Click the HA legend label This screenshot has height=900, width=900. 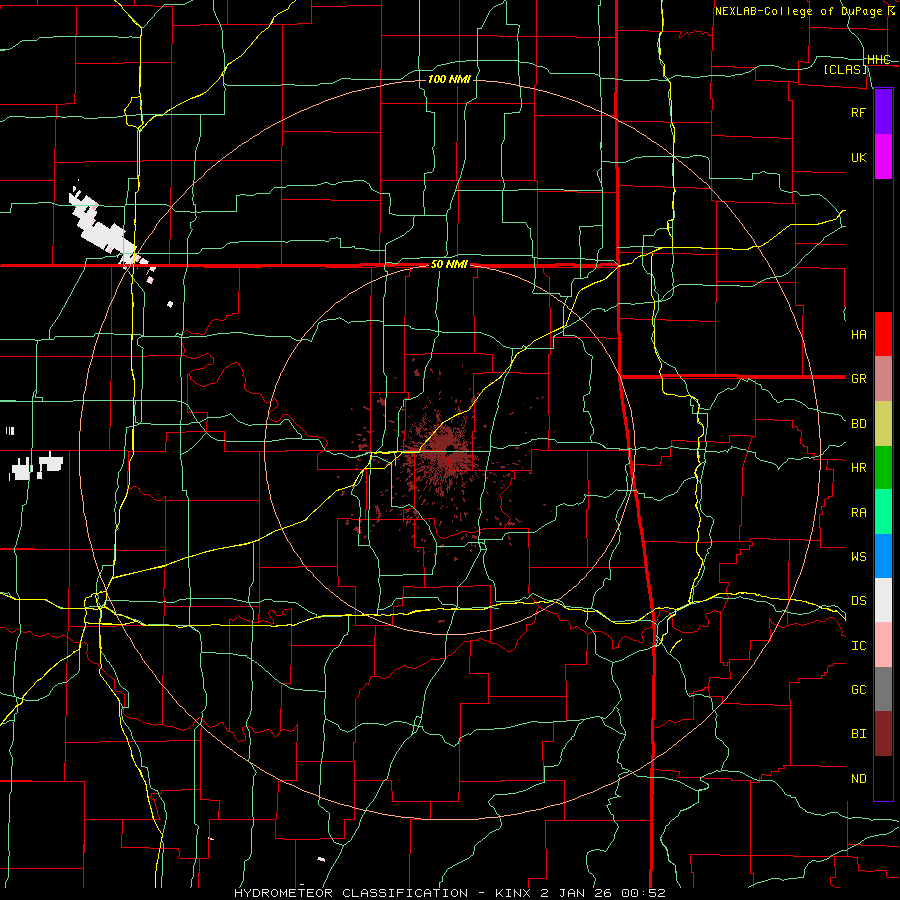[x=858, y=335]
